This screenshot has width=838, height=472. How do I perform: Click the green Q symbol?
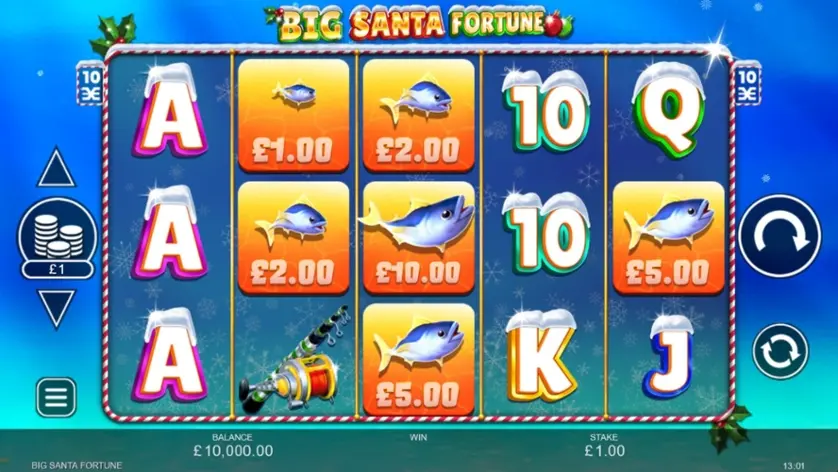669,111
